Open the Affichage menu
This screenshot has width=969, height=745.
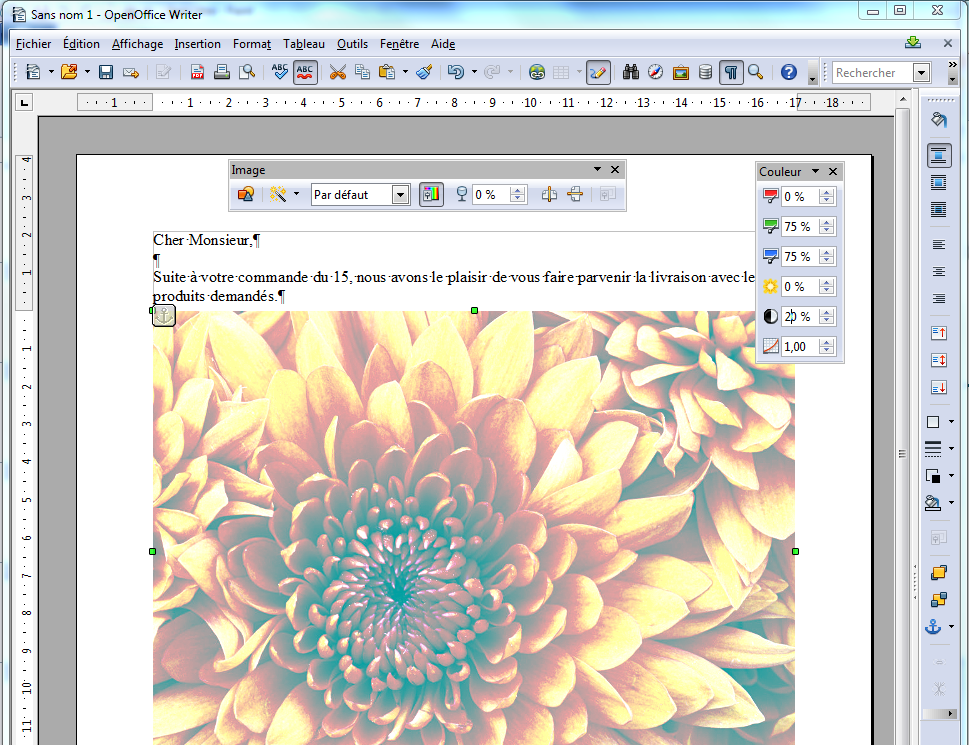pos(137,44)
